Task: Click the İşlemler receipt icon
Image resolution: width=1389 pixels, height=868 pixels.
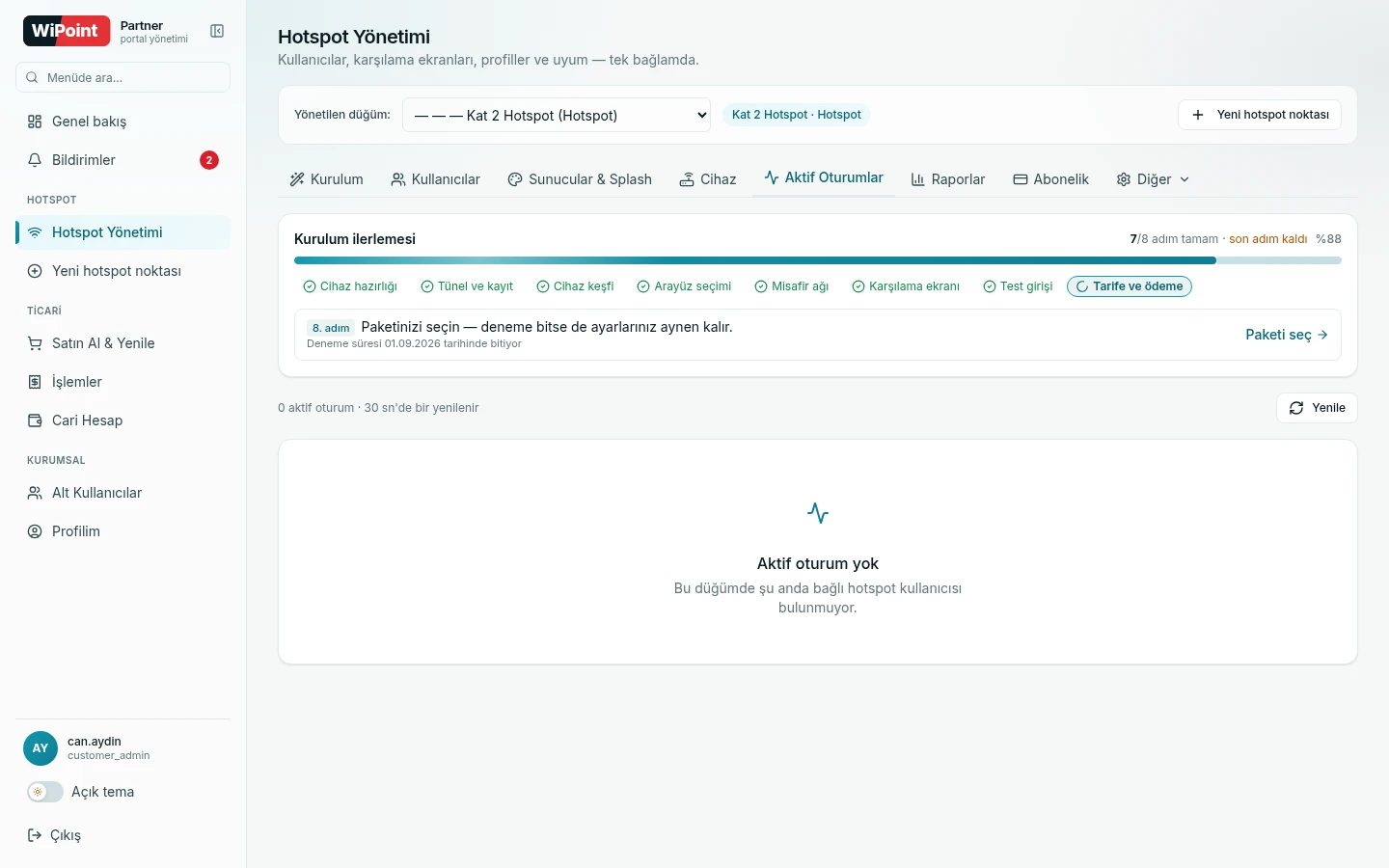Action: [35, 382]
